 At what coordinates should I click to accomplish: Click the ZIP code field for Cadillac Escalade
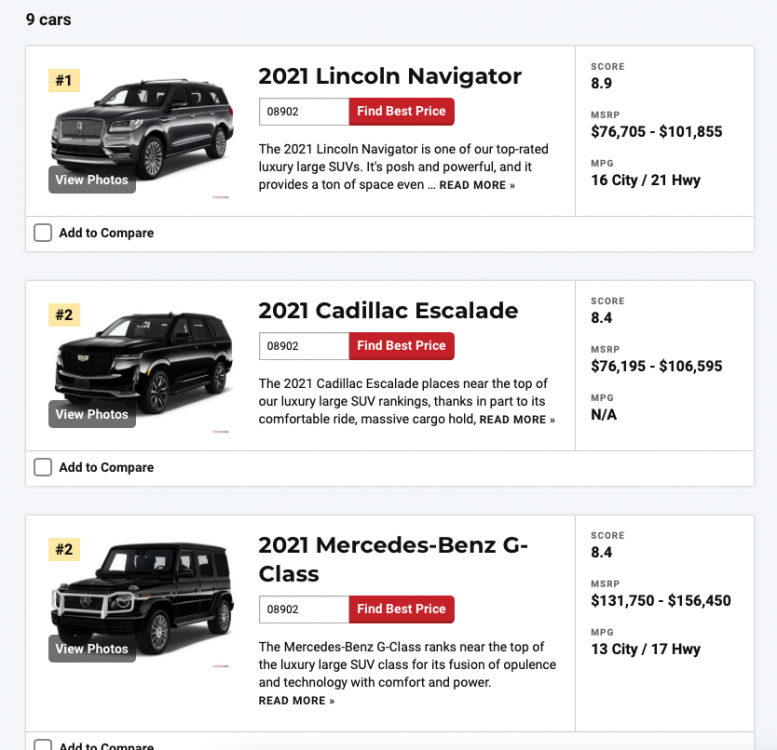click(303, 346)
